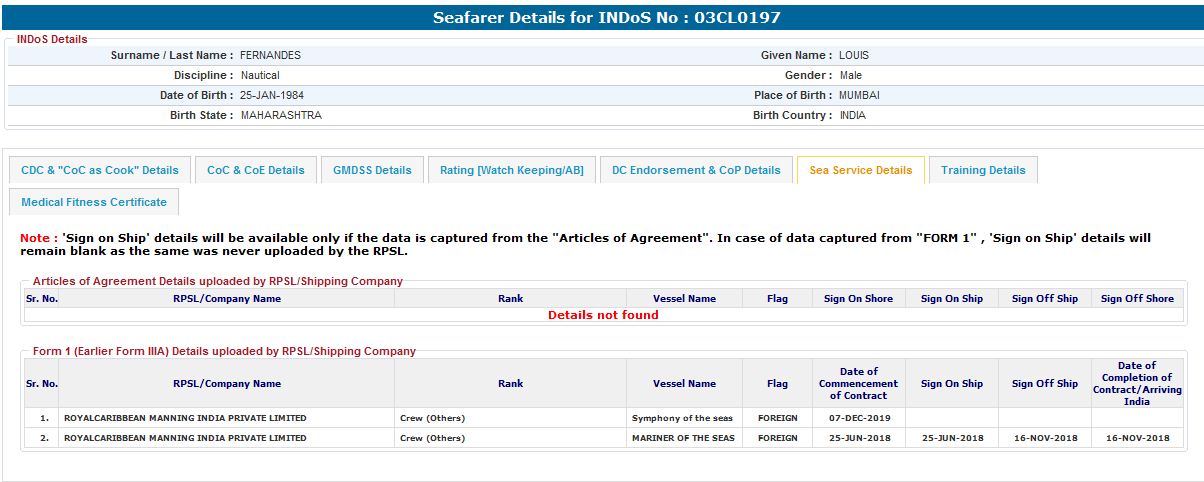Click serial number 2. in Form 1 table
Screen dimensions: 1204x482
[44, 438]
